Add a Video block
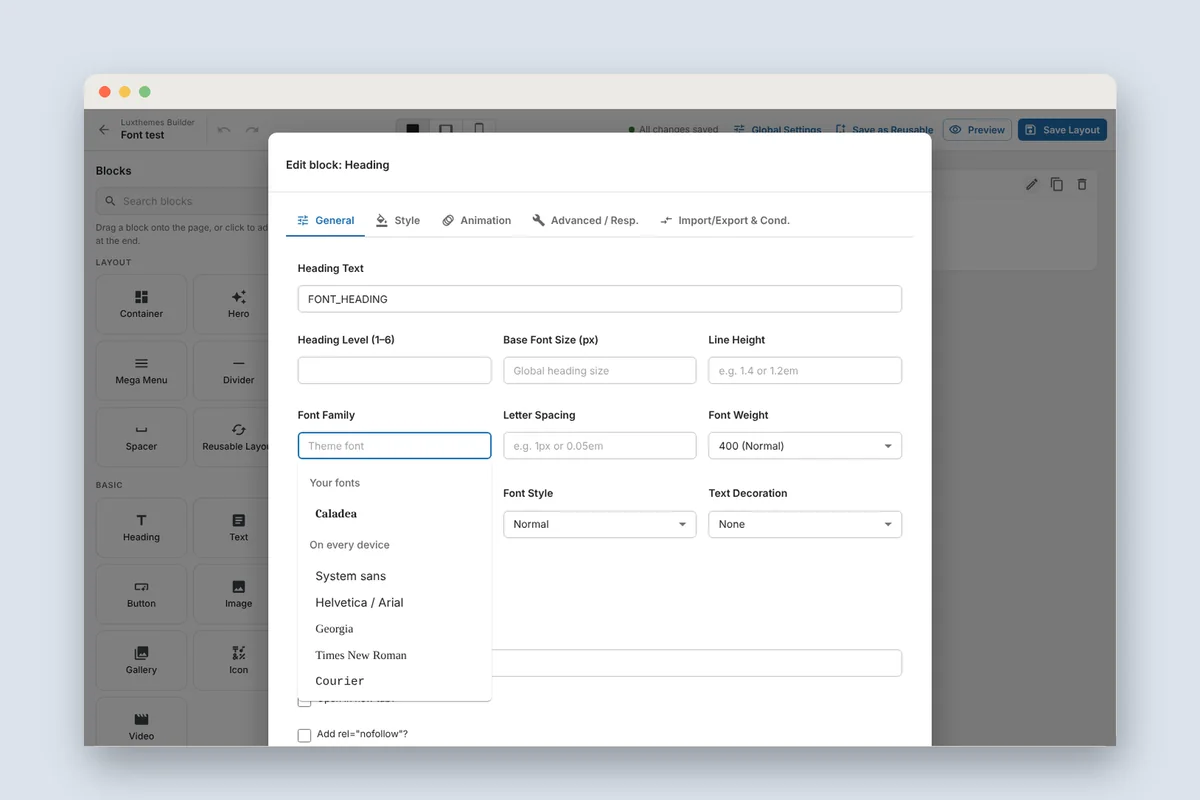 141,722
